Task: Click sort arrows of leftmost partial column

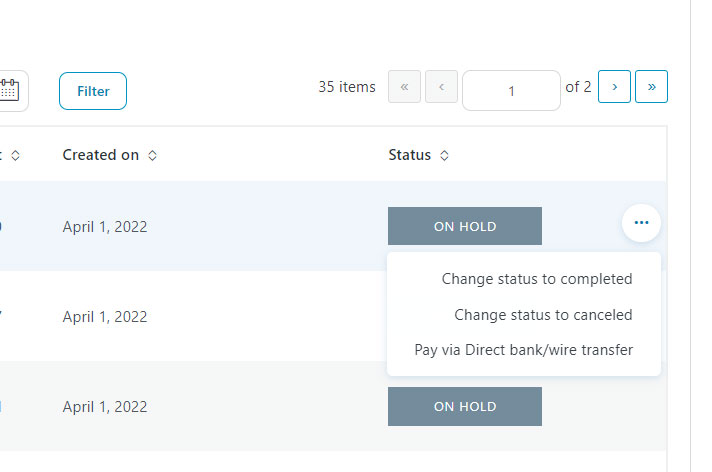Action: (15, 156)
